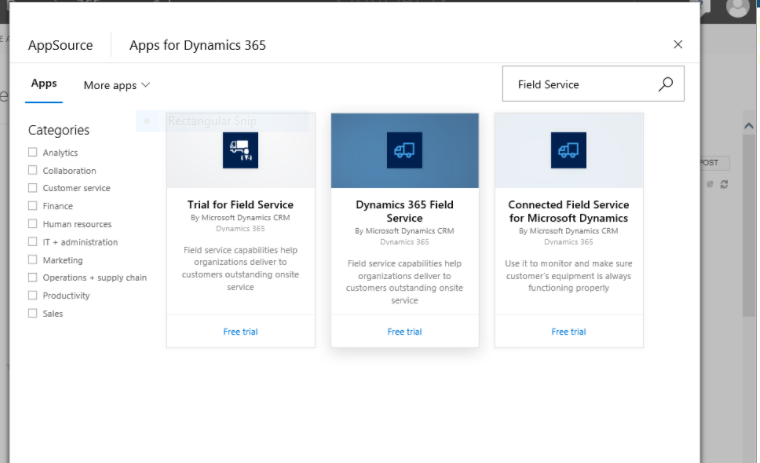The width and height of the screenshot is (760, 463).
Task: Check the Finance category
Action: (32, 206)
